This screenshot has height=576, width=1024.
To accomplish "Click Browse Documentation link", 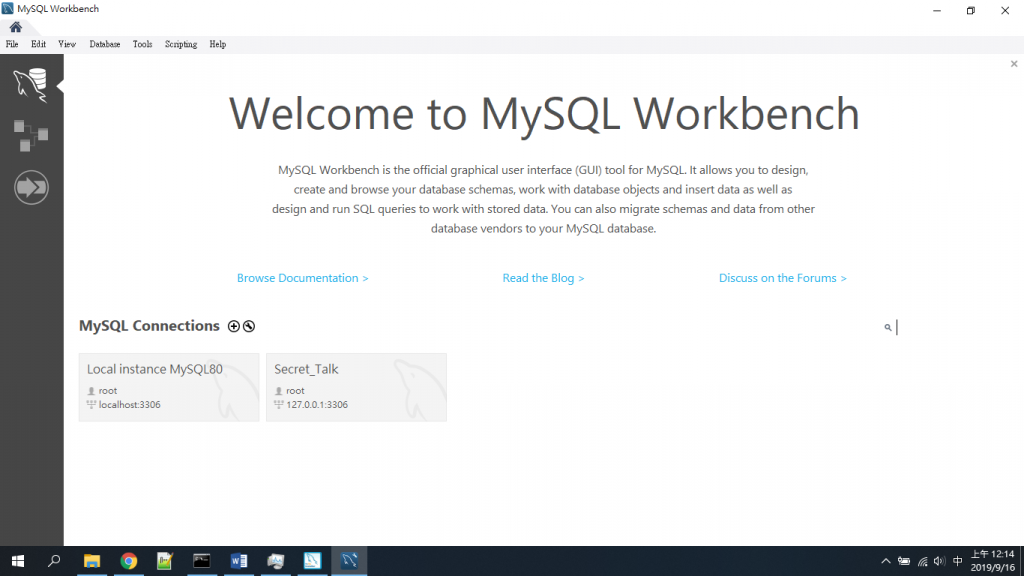I will tap(302, 278).
